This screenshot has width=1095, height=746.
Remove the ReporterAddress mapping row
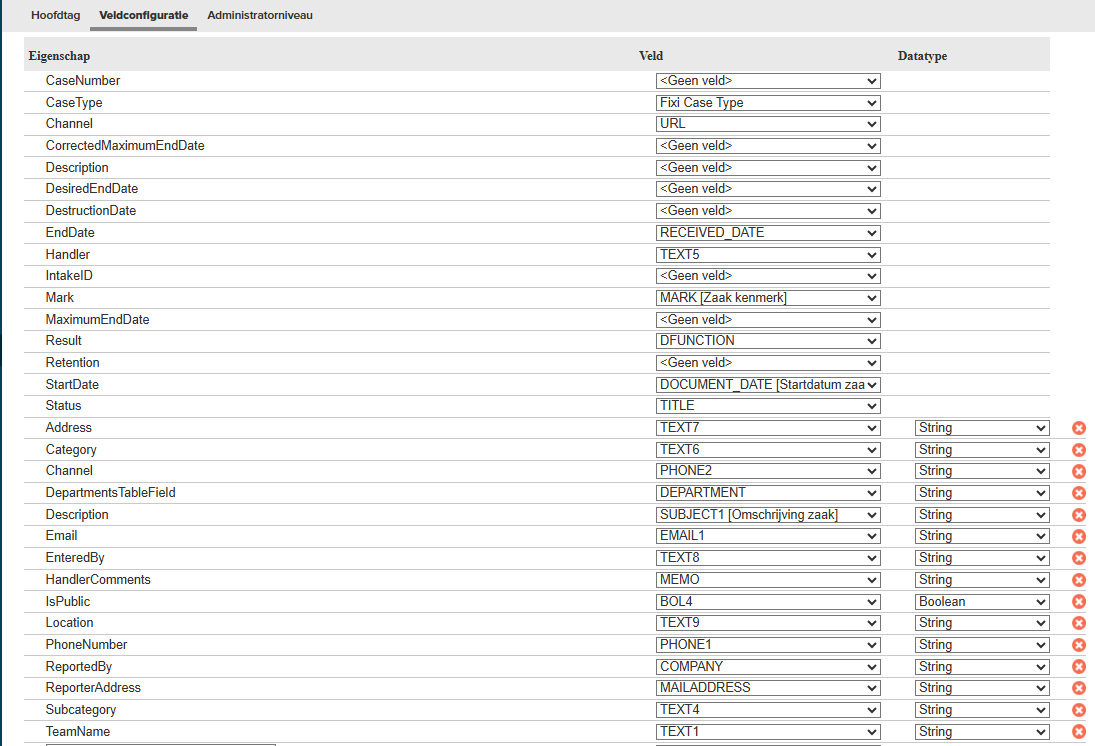[x=1079, y=688]
